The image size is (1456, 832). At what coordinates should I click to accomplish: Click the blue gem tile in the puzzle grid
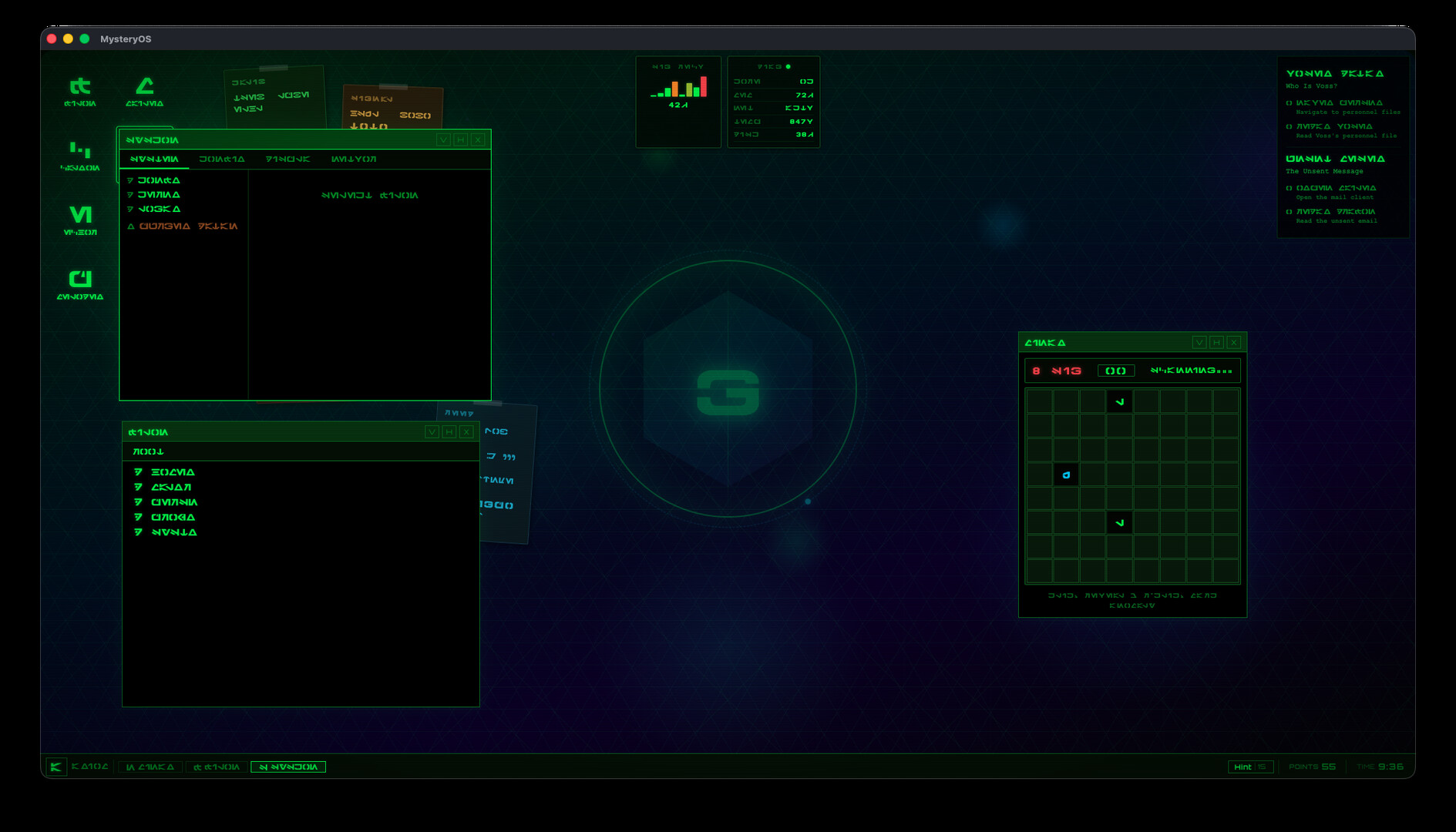pos(1065,475)
